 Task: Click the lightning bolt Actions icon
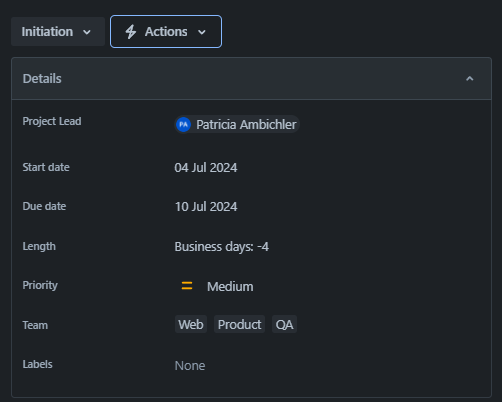pos(130,32)
